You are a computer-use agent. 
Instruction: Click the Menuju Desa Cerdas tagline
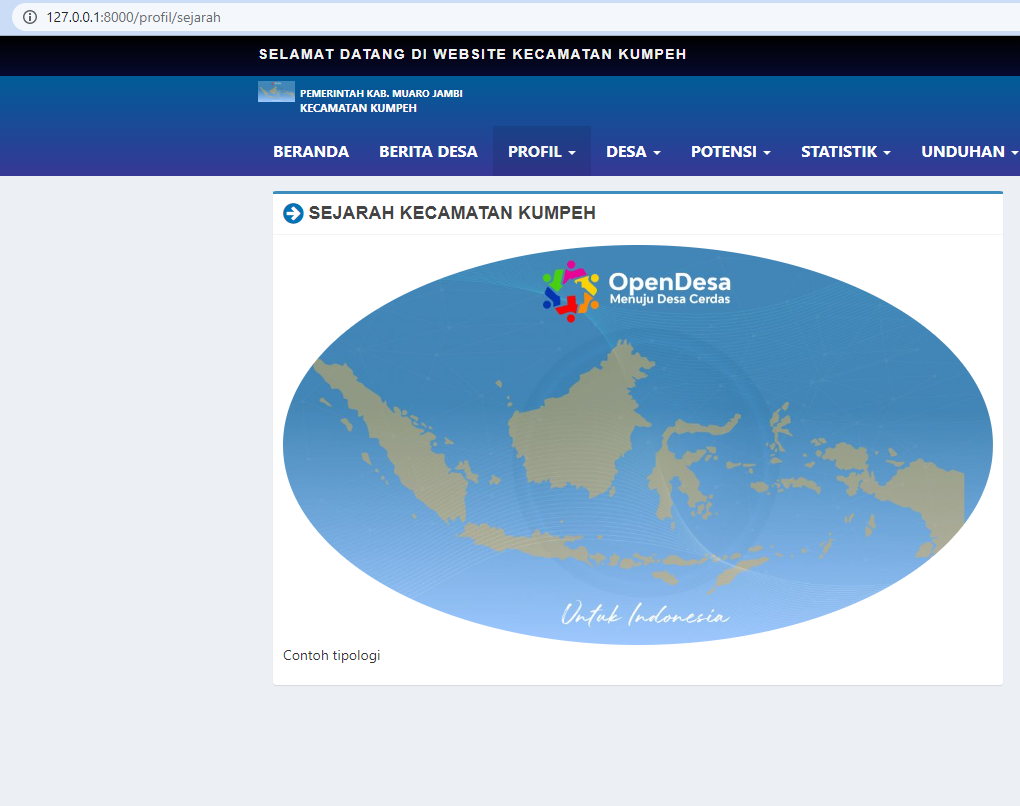pyautogui.click(x=670, y=299)
